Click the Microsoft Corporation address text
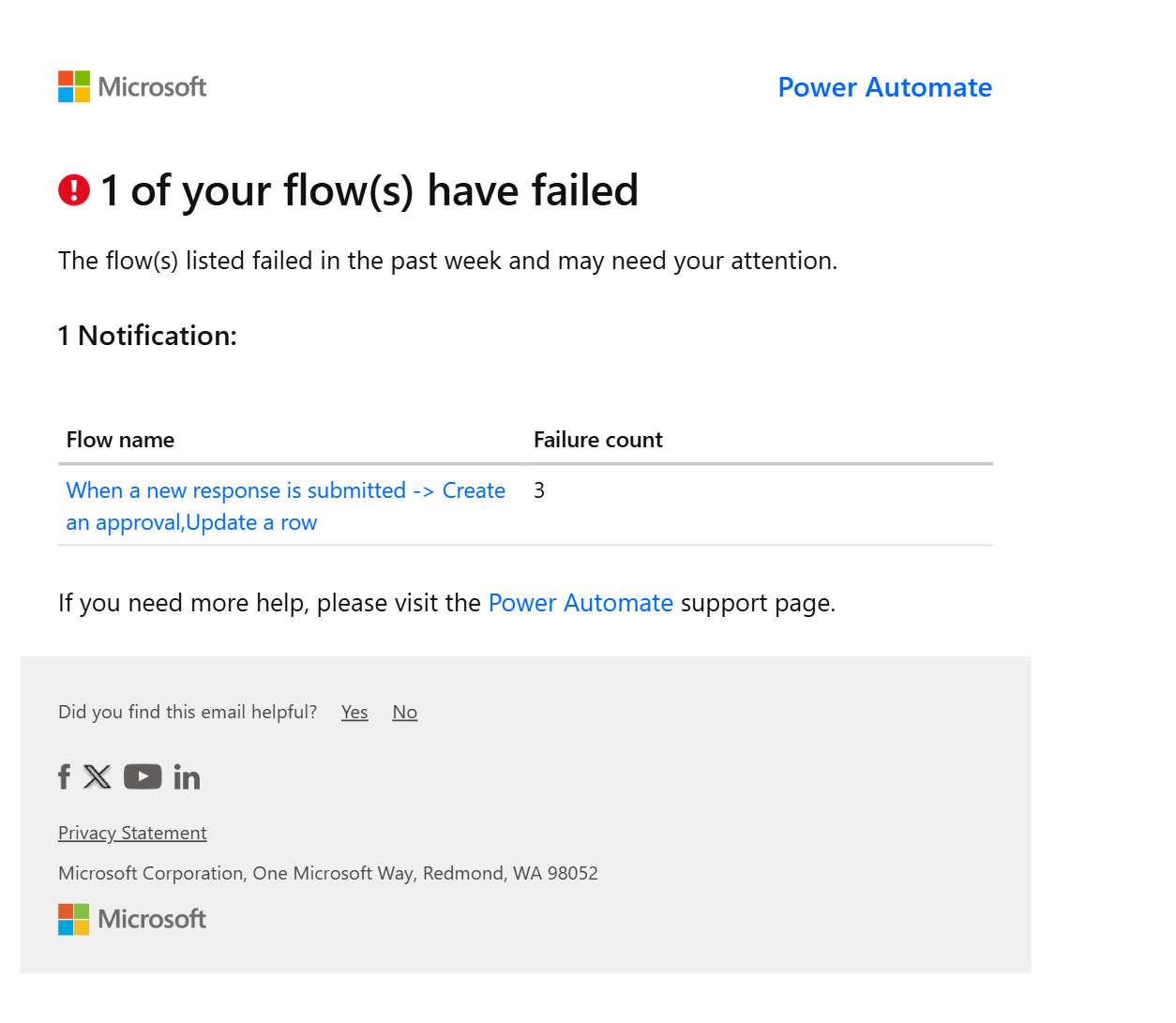Image resolution: width=1176 pixels, height=1023 pixels. point(327,873)
